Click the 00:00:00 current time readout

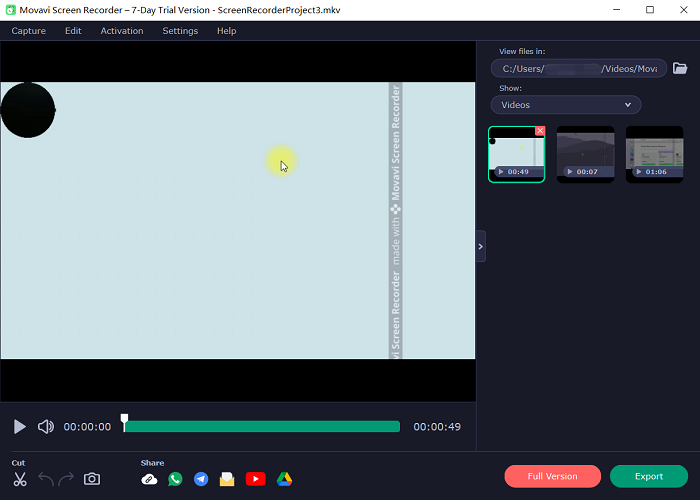(x=87, y=427)
